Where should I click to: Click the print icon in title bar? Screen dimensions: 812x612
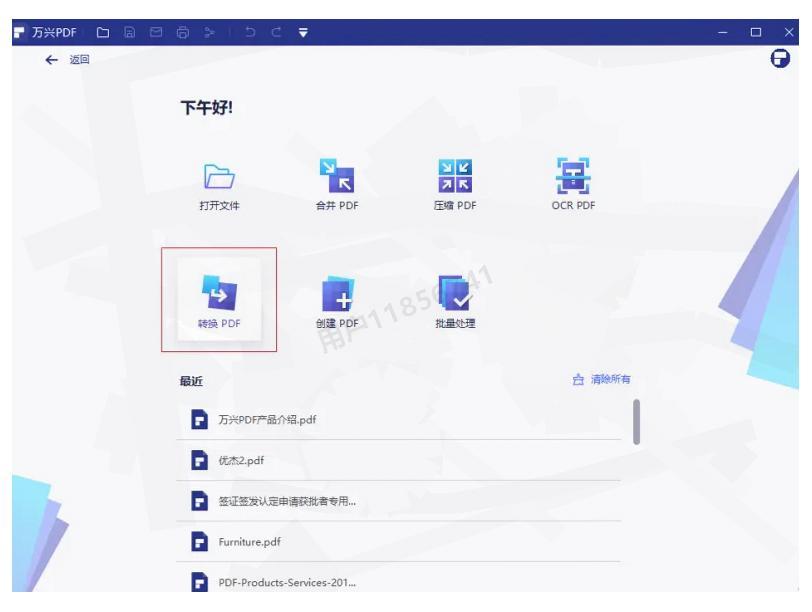coord(183,33)
